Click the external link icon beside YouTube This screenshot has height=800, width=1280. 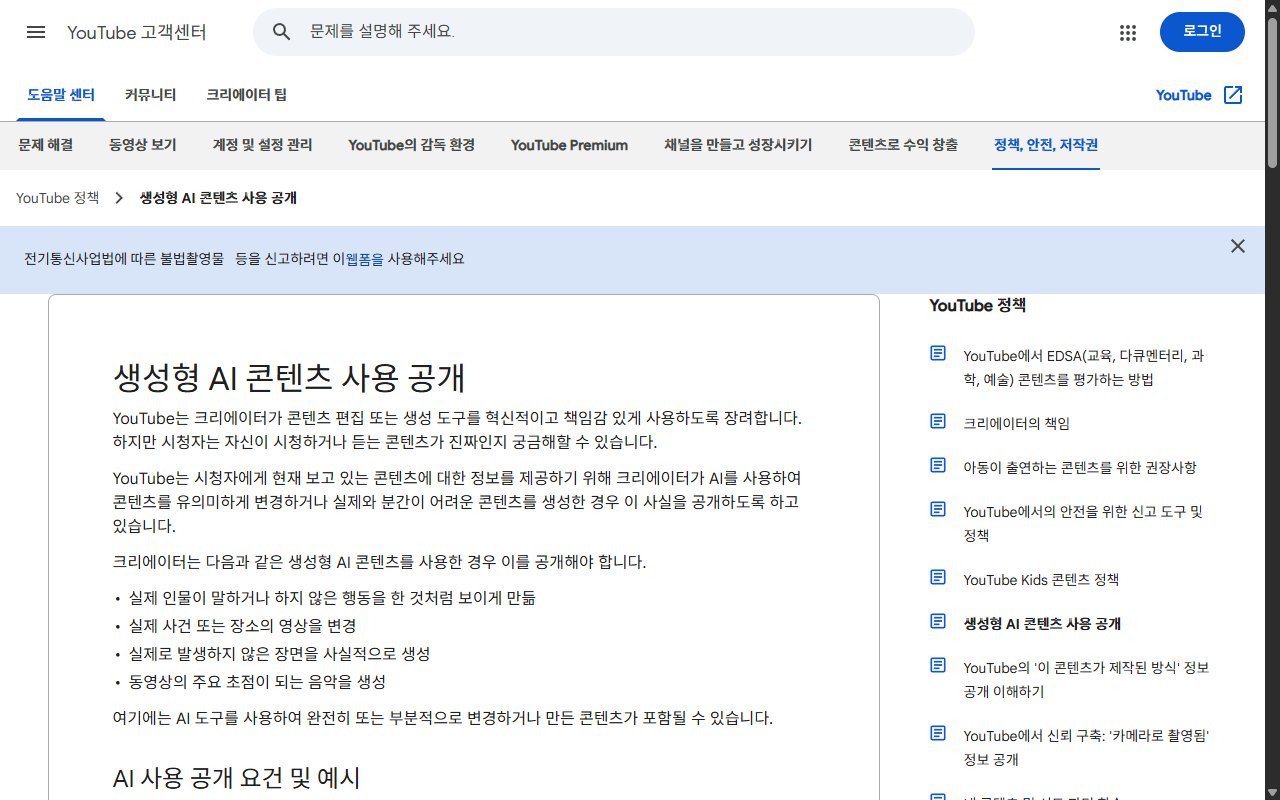click(1233, 95)
